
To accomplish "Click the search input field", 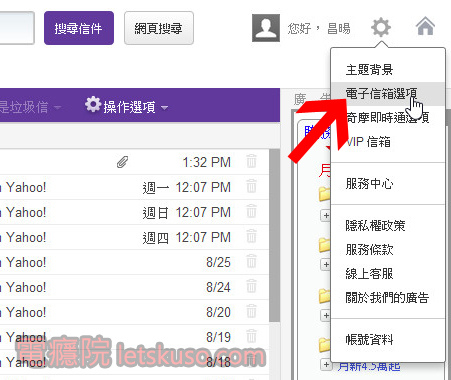I will click(x=17, y=28).
